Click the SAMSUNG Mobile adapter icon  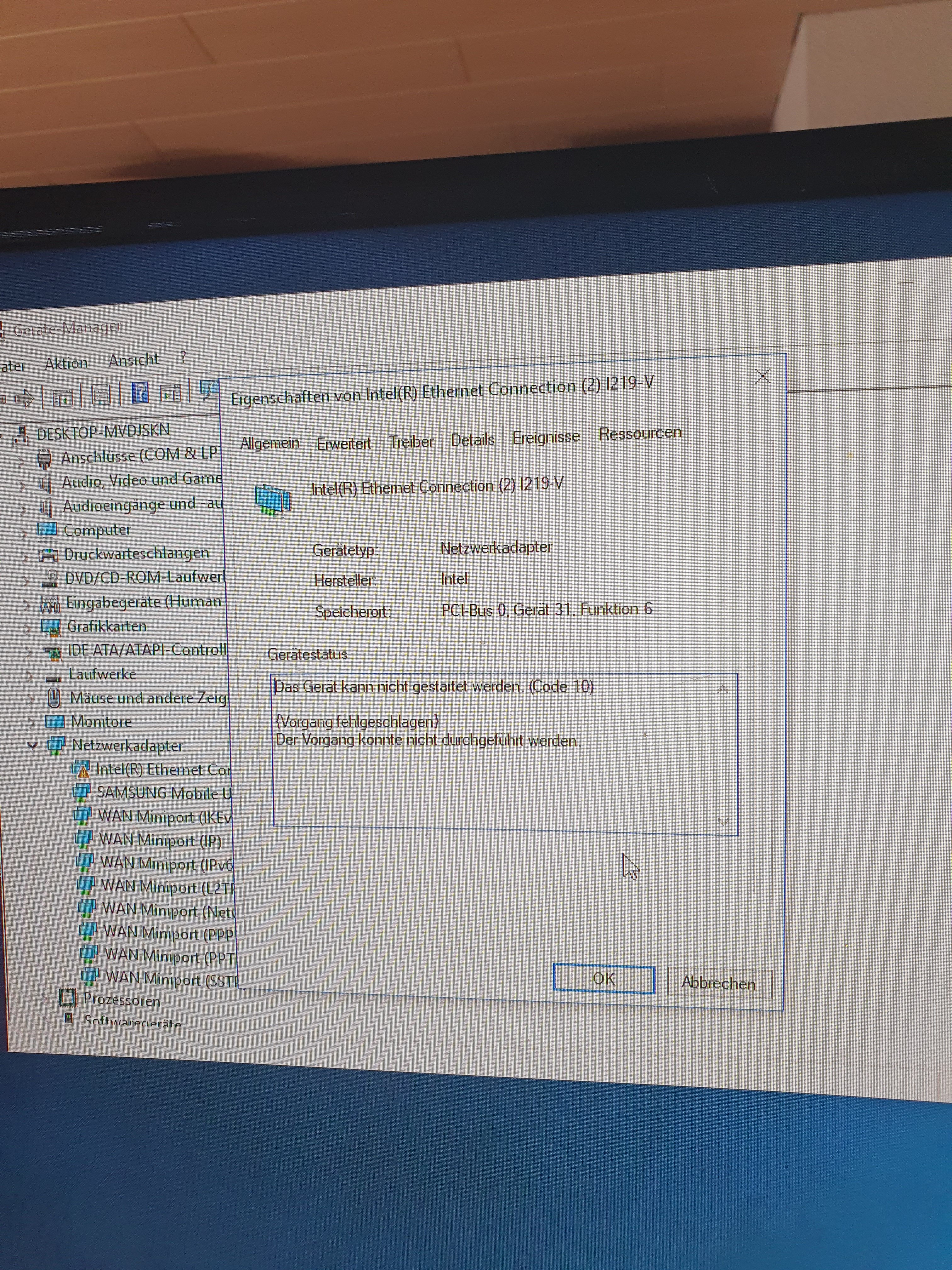82,792
